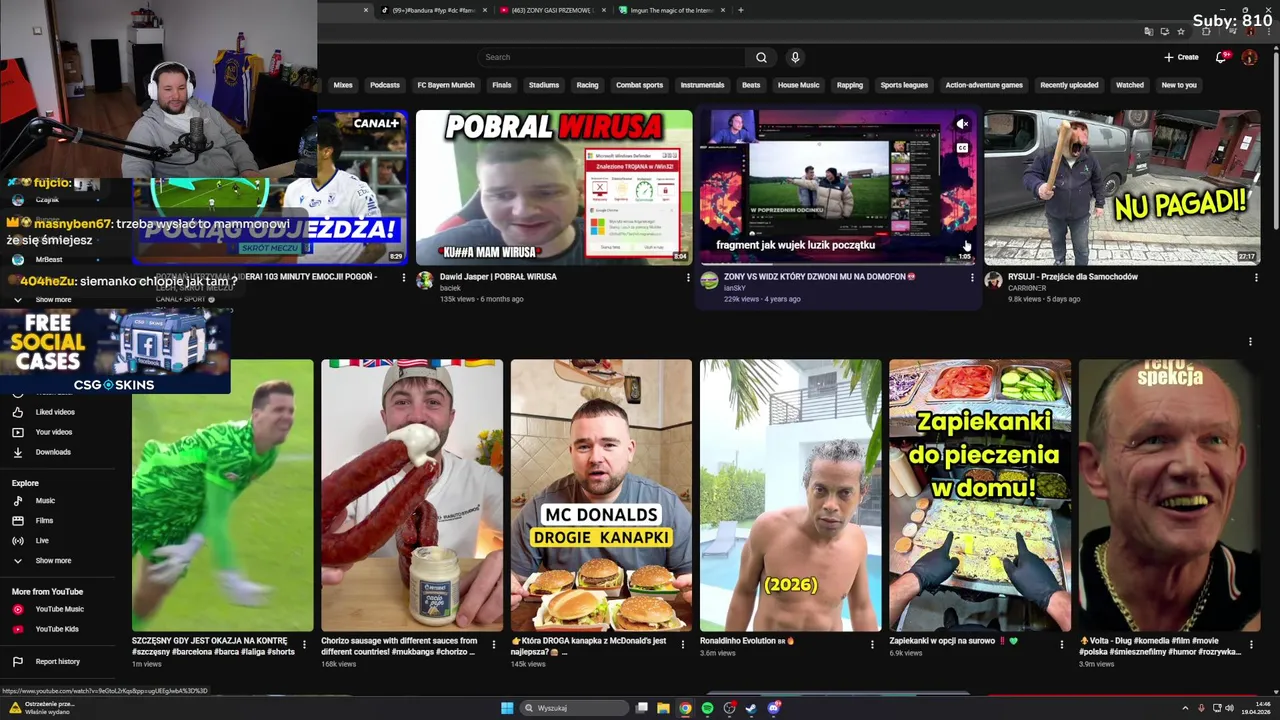This screenshot has width=1280, height=720.
Task: Open options for the Chorizo sausage short
Action: 493,645
